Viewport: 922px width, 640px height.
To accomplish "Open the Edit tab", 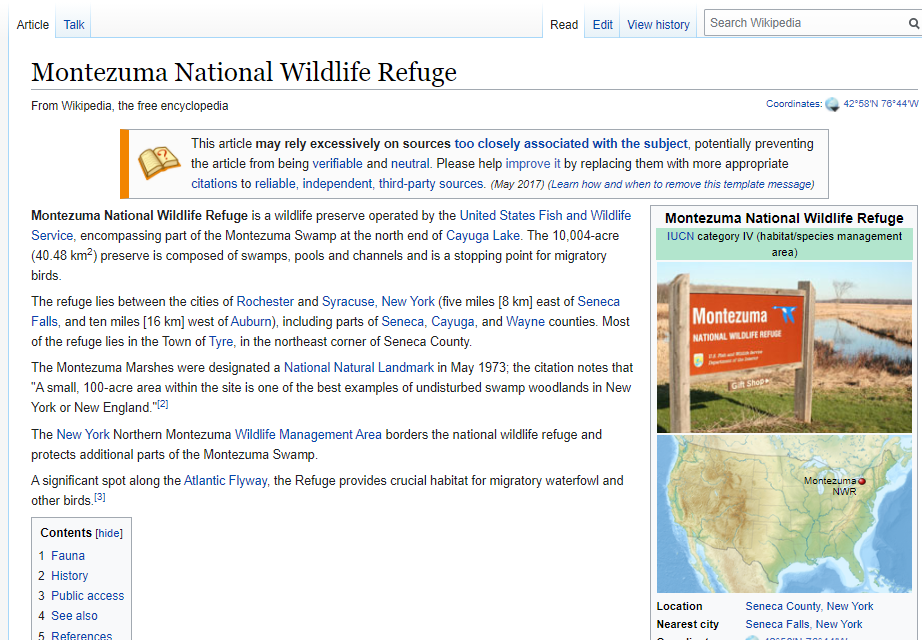I will pos(602,25).
